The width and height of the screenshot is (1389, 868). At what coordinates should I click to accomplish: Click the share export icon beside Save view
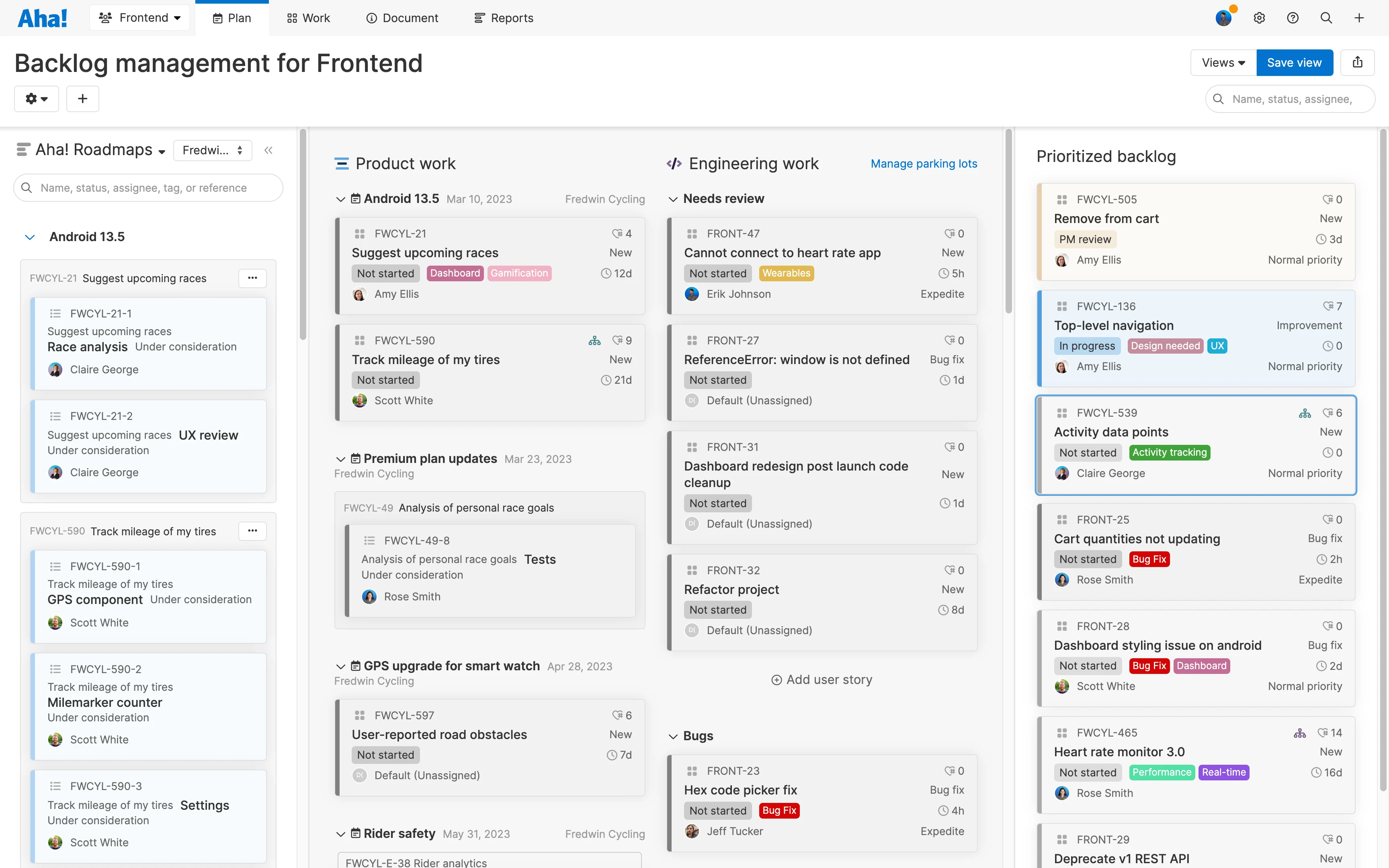[1357, 63]
